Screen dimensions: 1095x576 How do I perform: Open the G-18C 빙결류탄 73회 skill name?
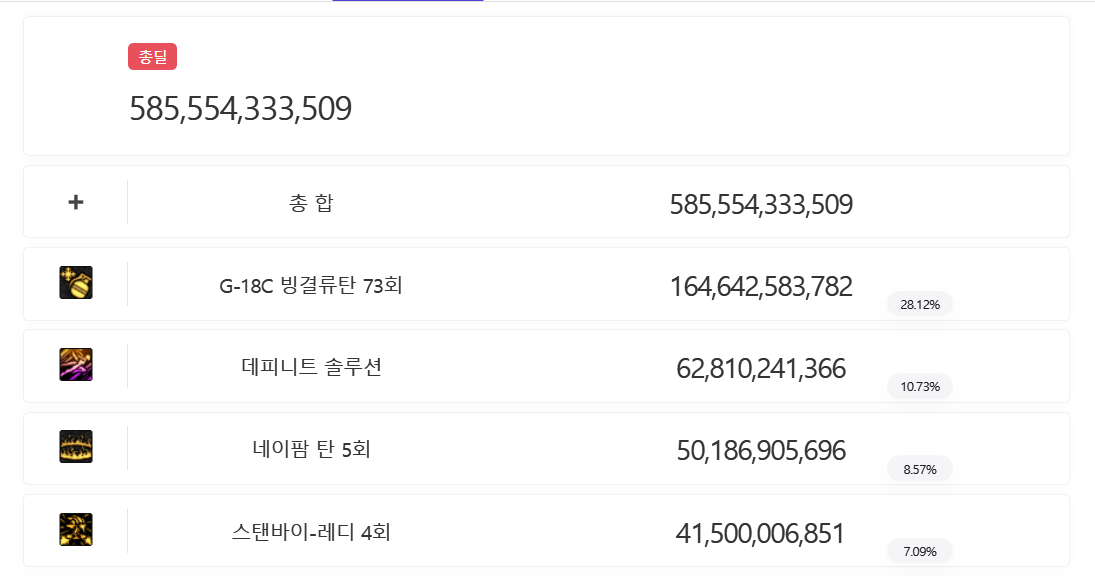(x=311, y=286)
